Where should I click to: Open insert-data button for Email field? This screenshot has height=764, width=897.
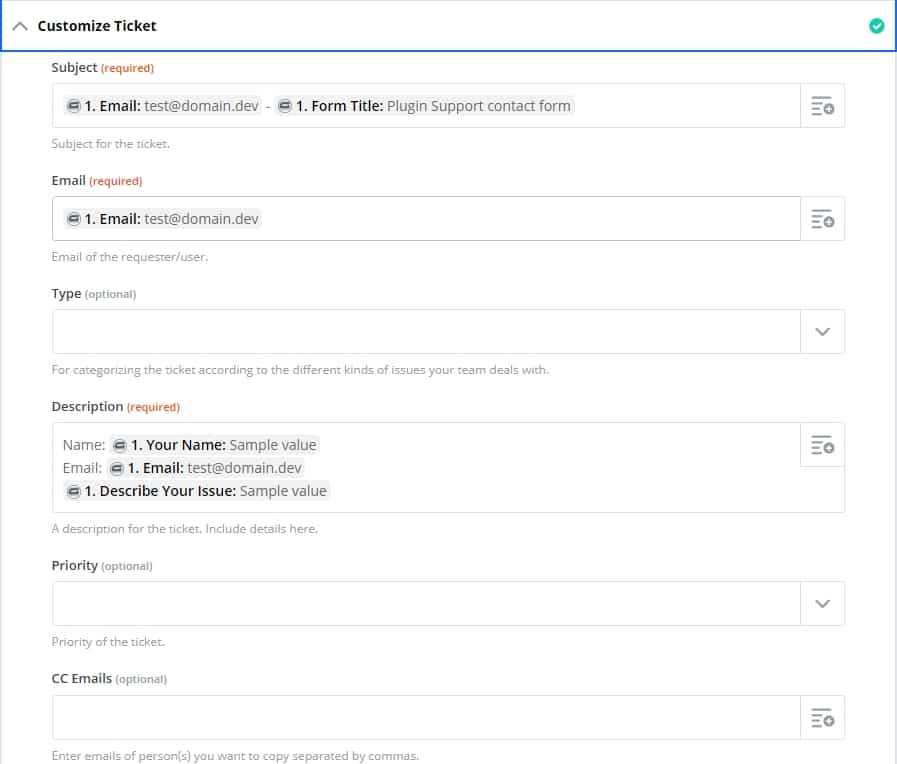click(x=822, y=219)
